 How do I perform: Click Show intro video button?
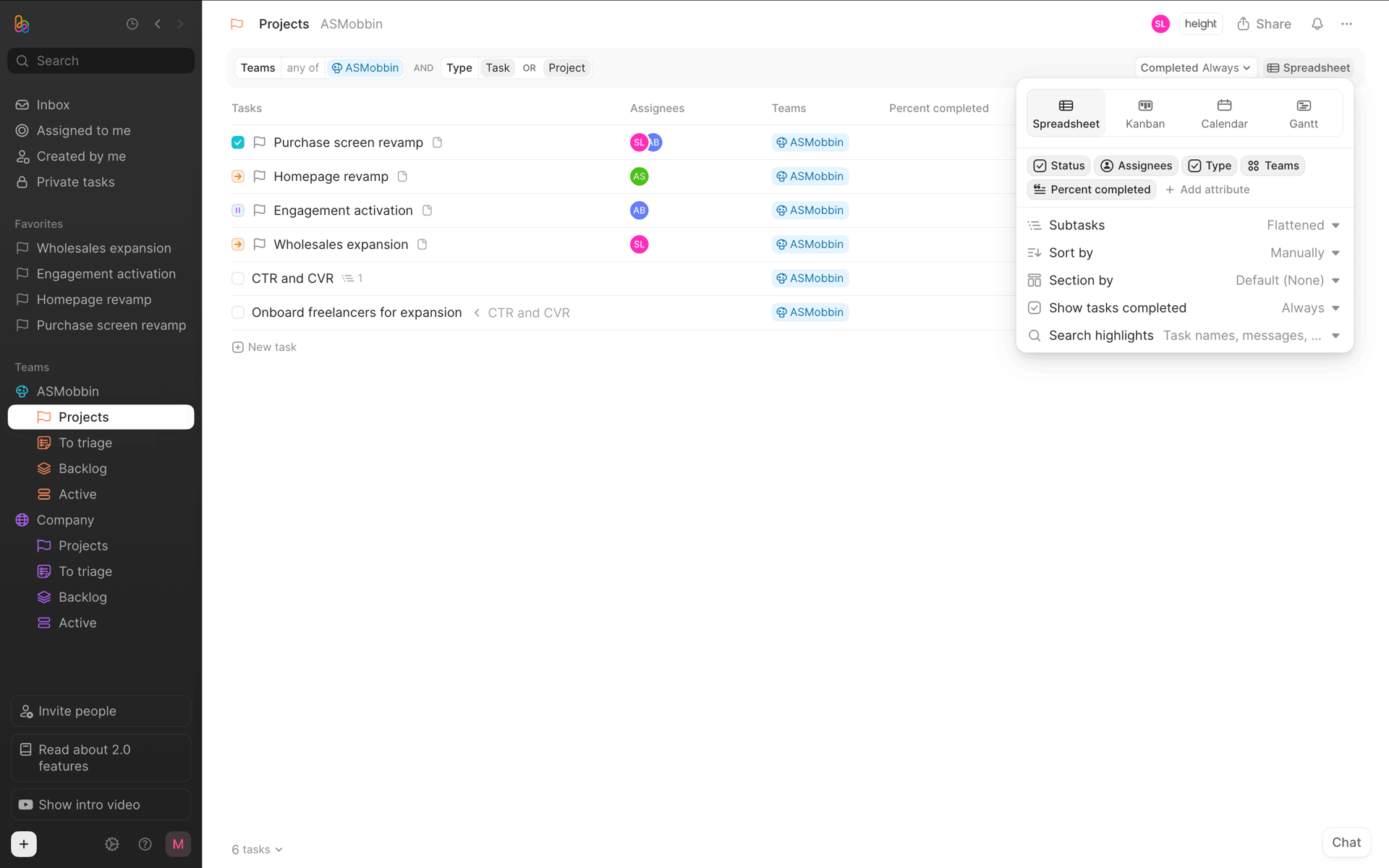point(101,804)
